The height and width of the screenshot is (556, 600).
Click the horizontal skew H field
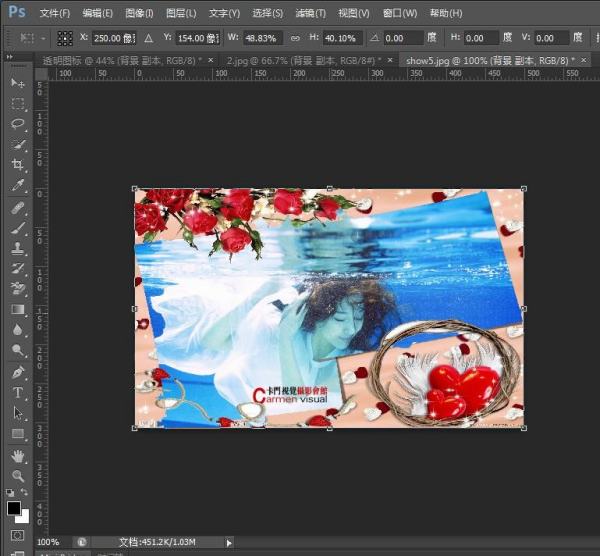click(x=481, y=38)
